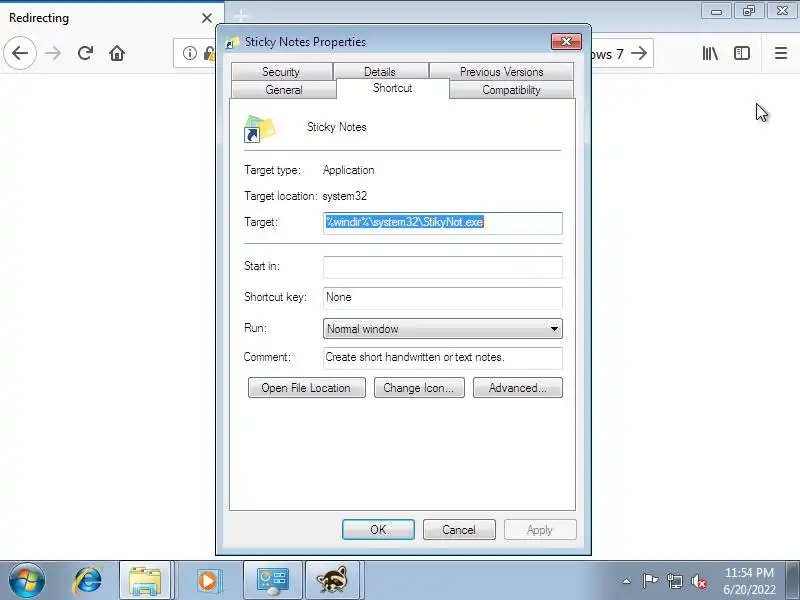Click the Sticky Notes shortcut icon in dialog
This screenshot has height=600, width=800.
pyautogui.click(x=260, y=128)
